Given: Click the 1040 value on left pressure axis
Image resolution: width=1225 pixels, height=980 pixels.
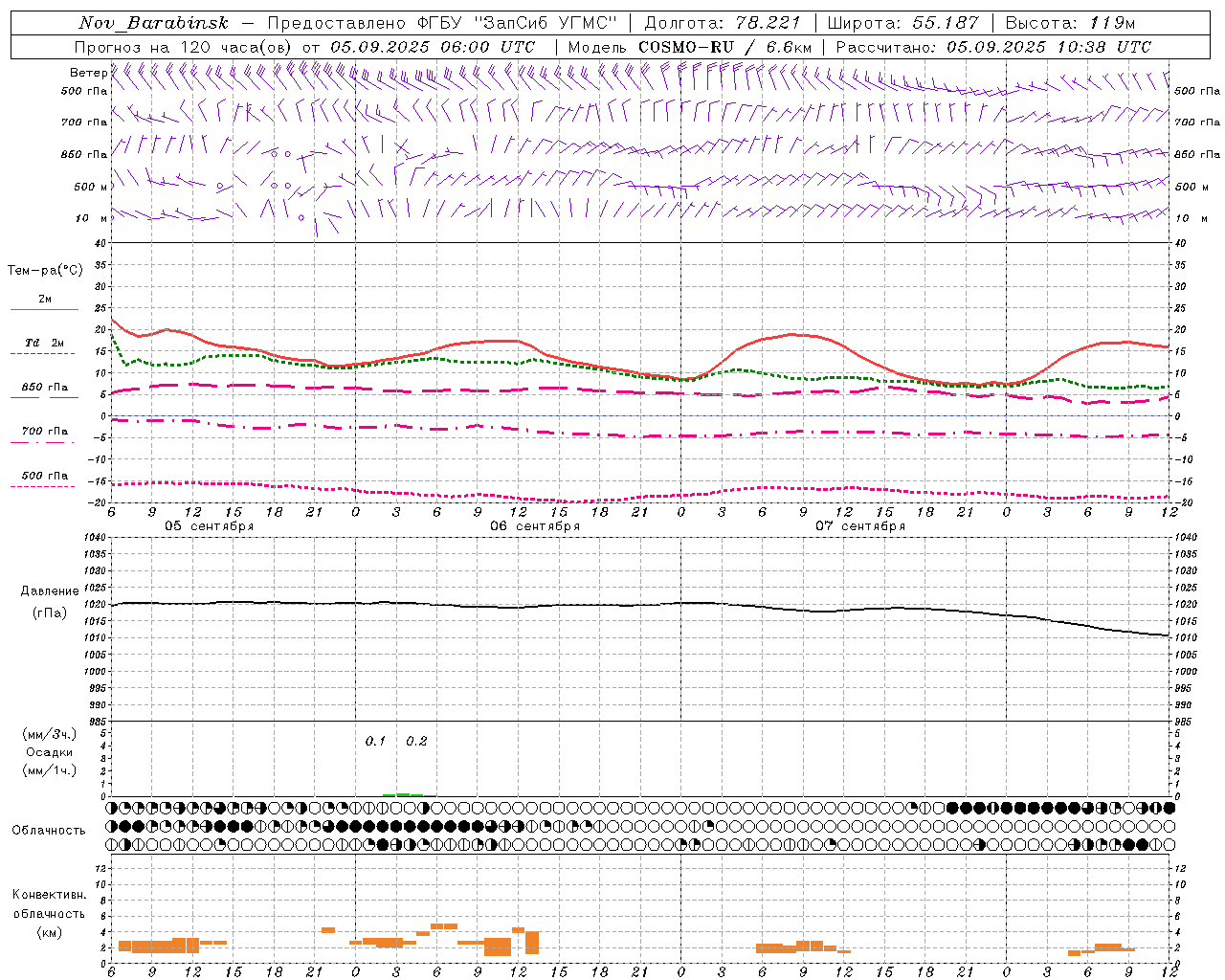Looking at the screenshot, I should 93,537.
